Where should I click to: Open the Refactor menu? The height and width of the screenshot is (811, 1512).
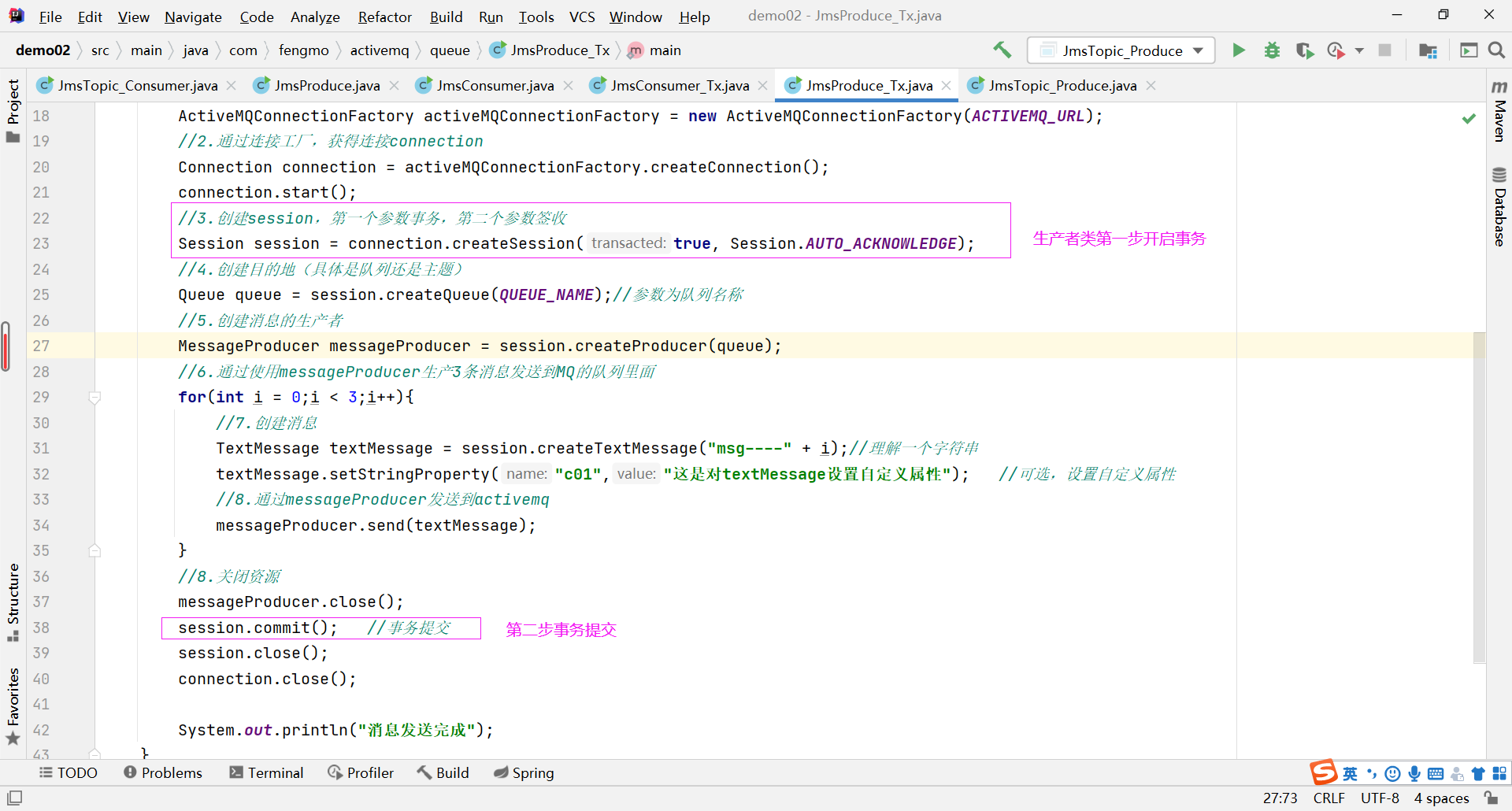[x=384, y=17]
